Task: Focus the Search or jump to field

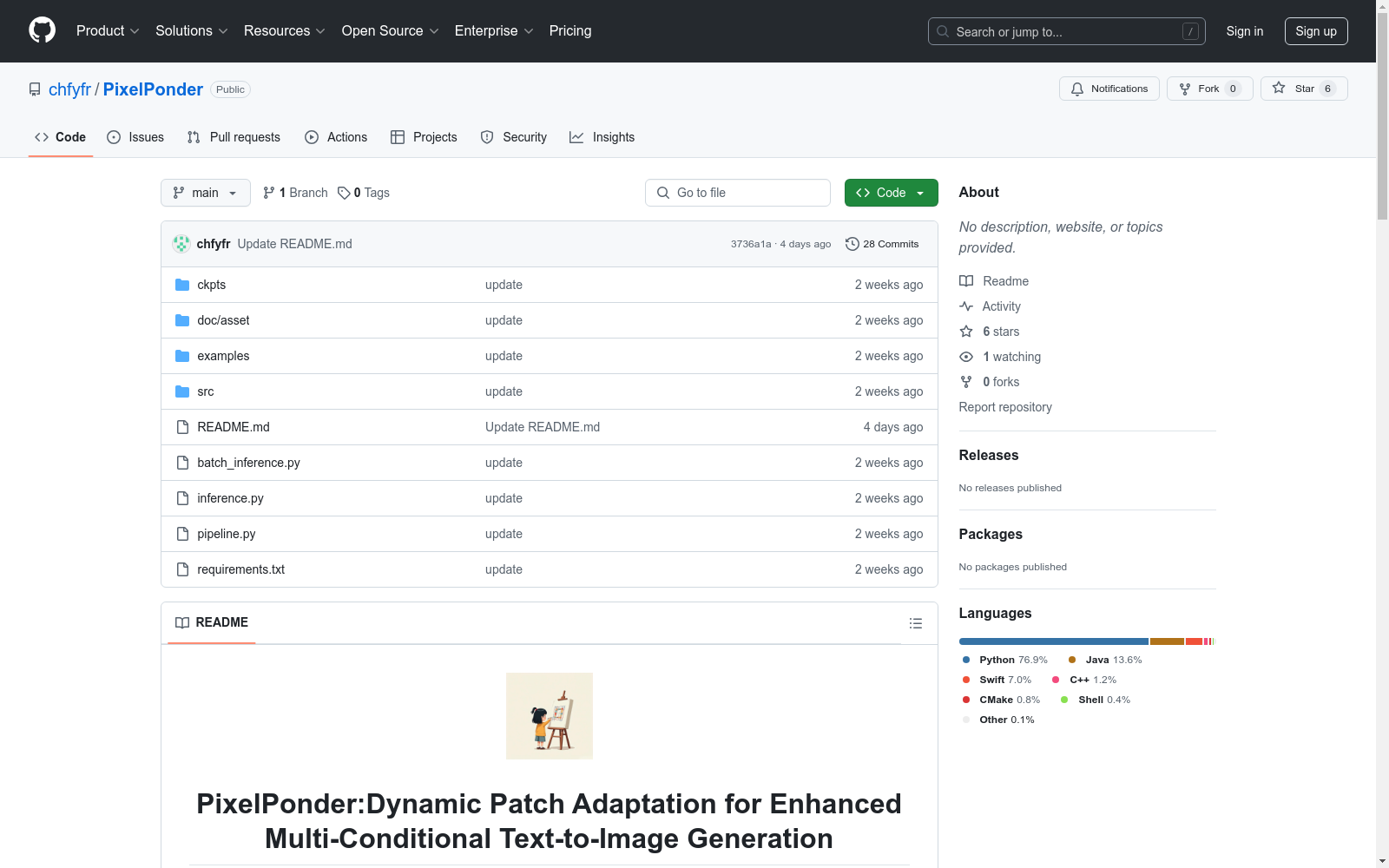Action: 1067,31
